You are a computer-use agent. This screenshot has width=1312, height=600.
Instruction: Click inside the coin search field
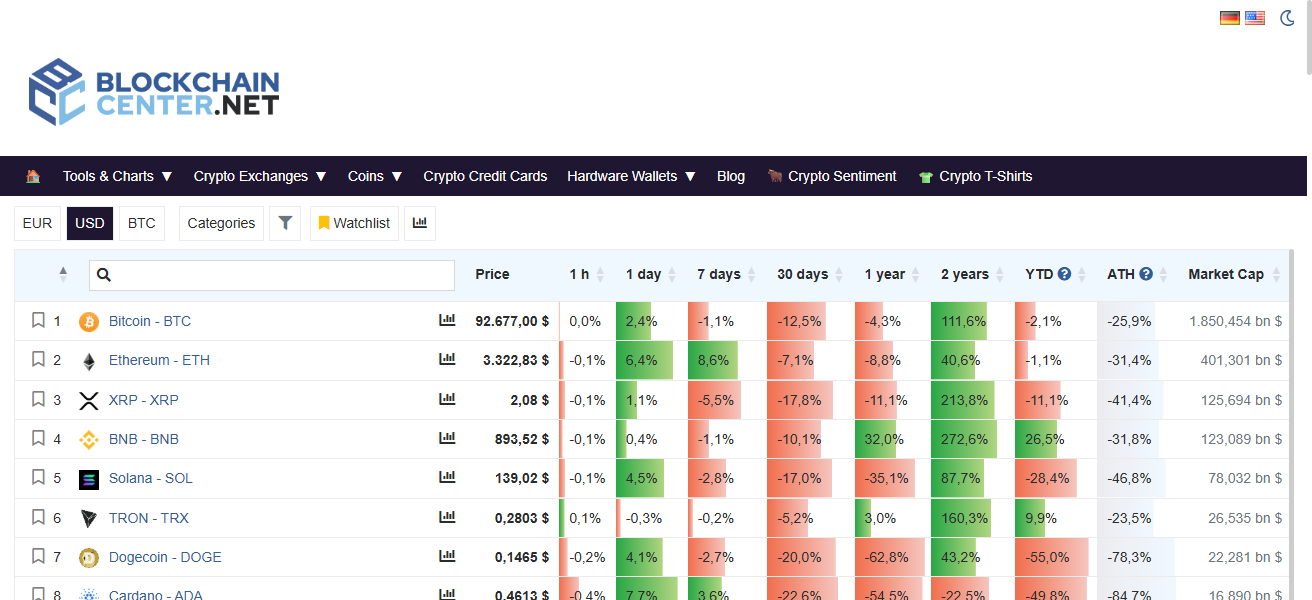click(270, 273)
